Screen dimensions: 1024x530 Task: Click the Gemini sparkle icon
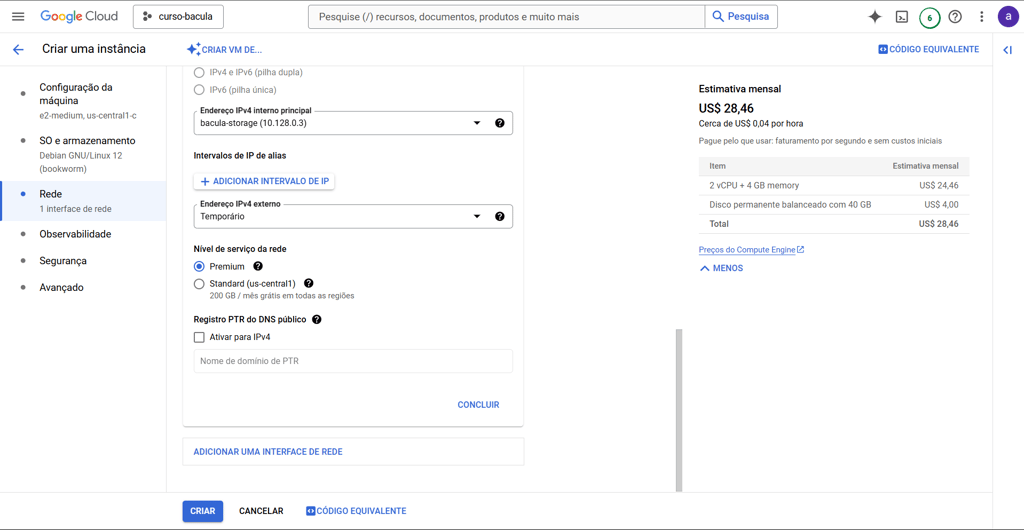pyautogui.click(x=875, y=17)
